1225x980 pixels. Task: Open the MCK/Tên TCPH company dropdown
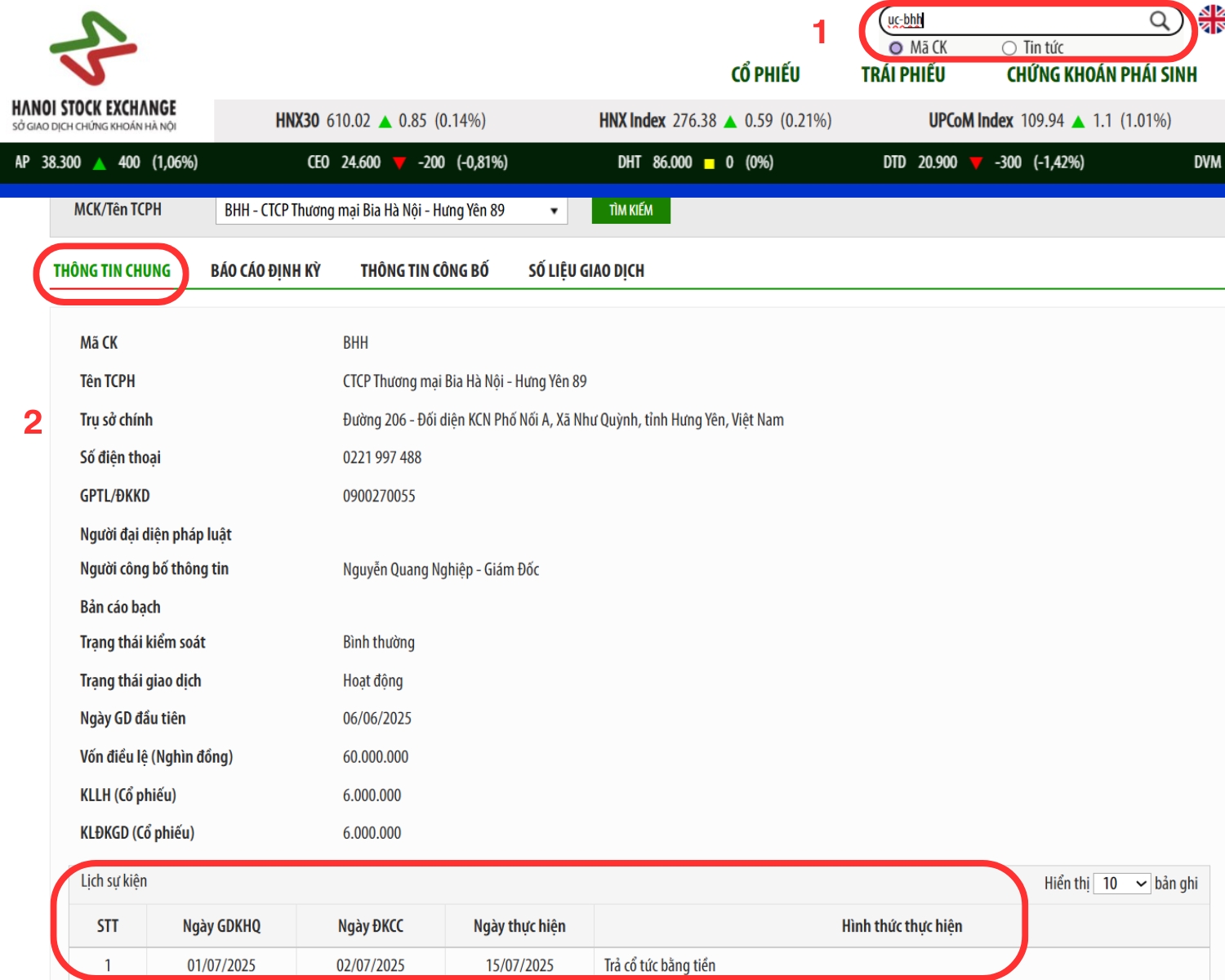[x=391, y=211]
